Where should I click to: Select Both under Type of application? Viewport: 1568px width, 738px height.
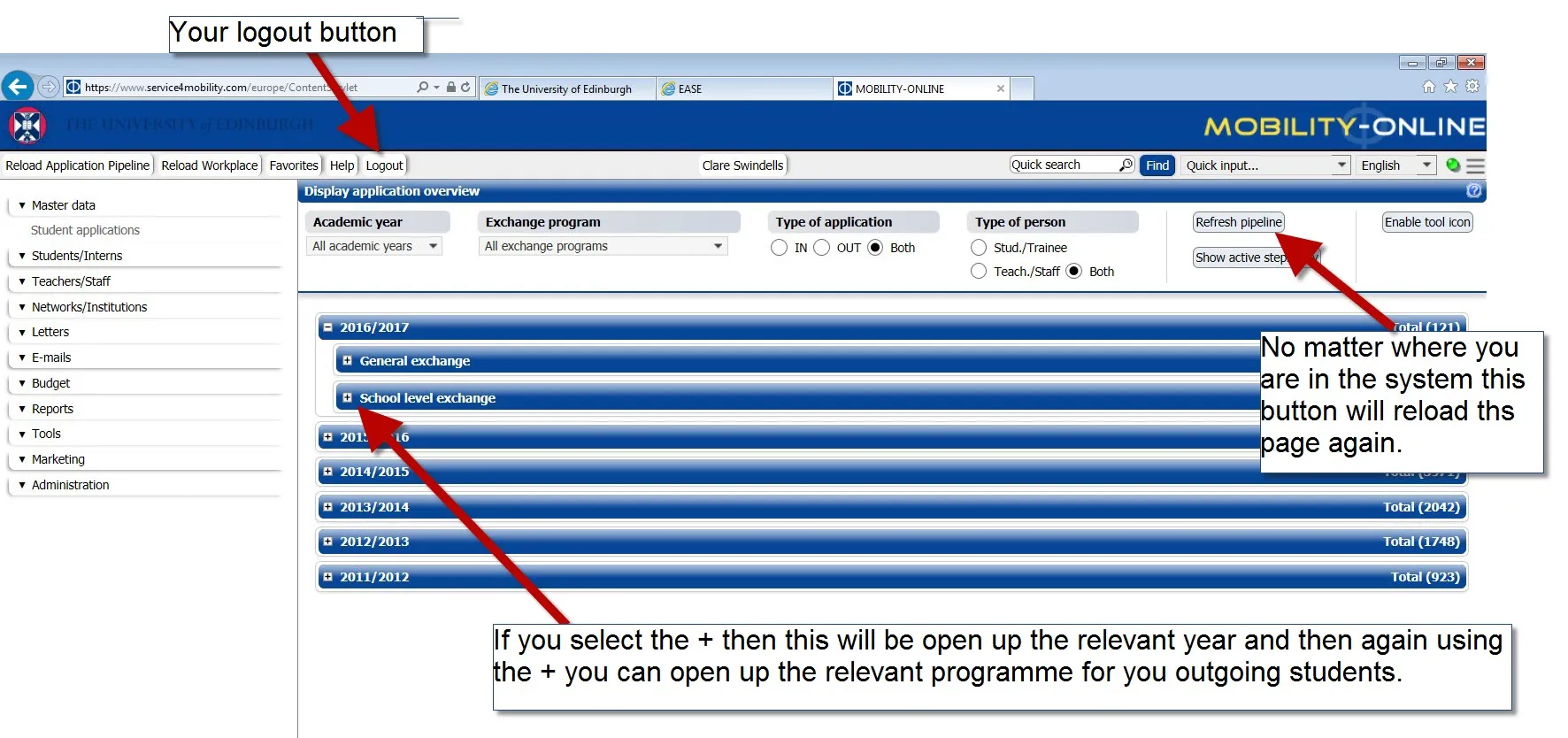[x=875, y=248]
